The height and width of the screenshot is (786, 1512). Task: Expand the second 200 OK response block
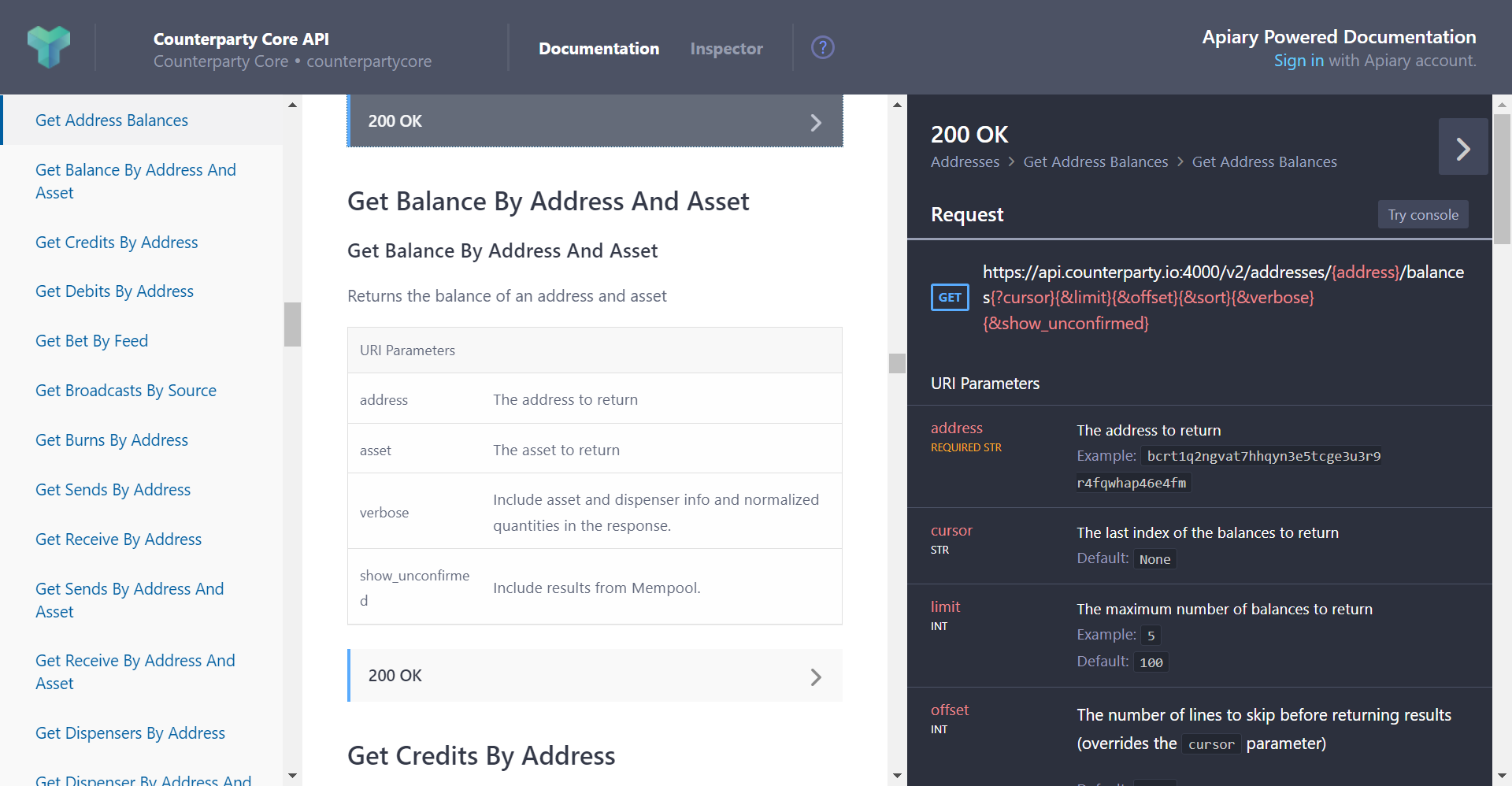click(595, 675)
